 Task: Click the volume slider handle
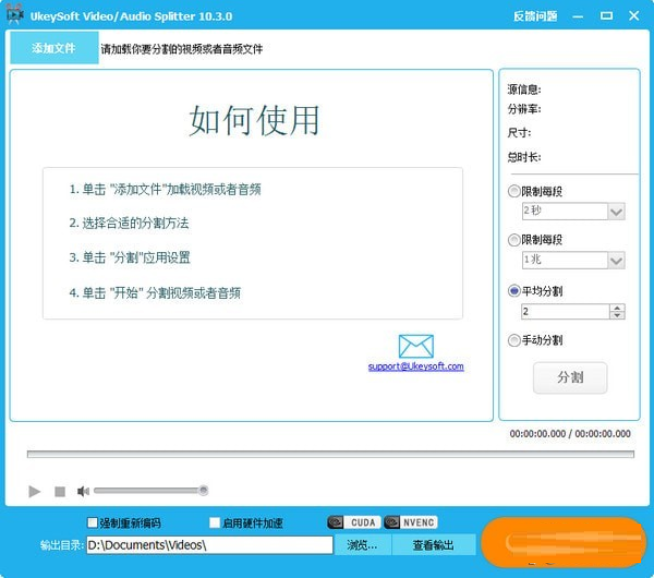pyautogui.click(x=203, y=490)
